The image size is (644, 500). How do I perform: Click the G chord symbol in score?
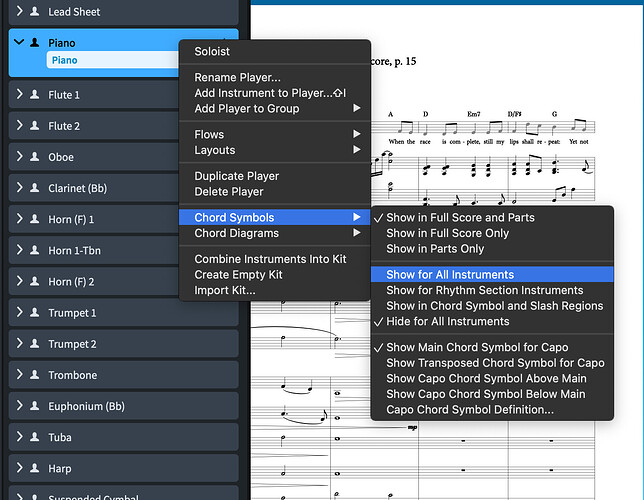click(x=554, y=114)
